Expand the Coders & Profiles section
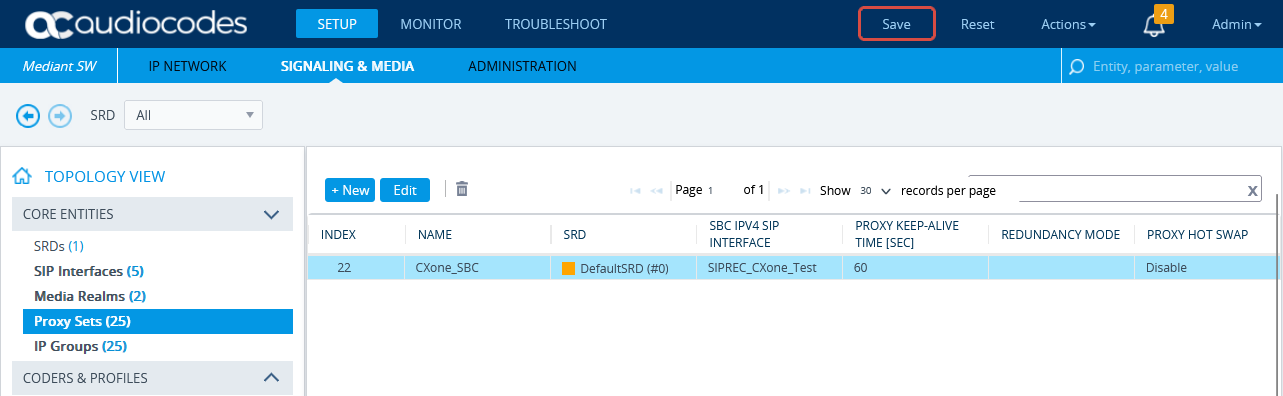The height and width of the screenshot is (396, 1283). pos(270,378)
